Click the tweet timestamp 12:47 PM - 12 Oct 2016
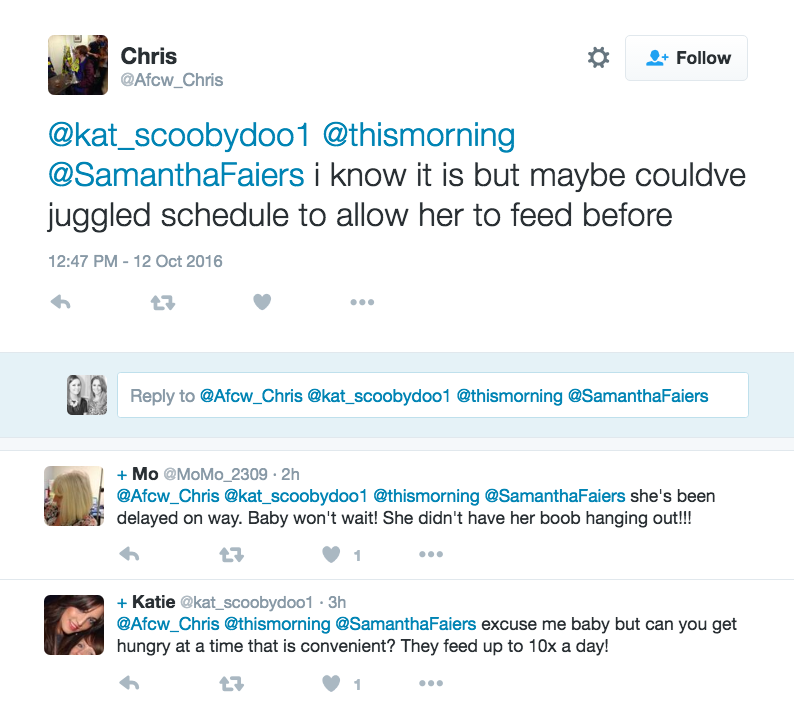The height and width of the screenshot is (708, 794). tap(135, 262)
